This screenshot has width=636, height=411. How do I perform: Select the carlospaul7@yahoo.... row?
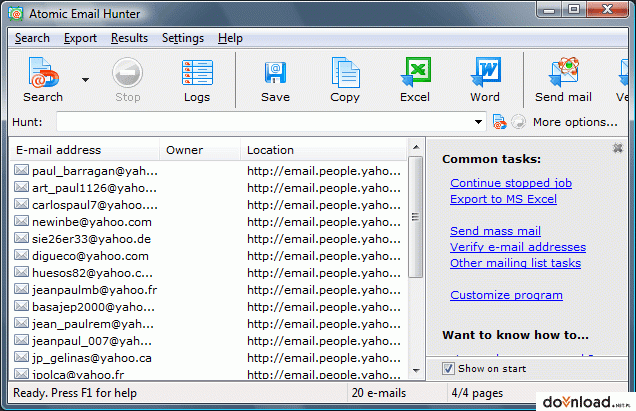click(208, 205)
